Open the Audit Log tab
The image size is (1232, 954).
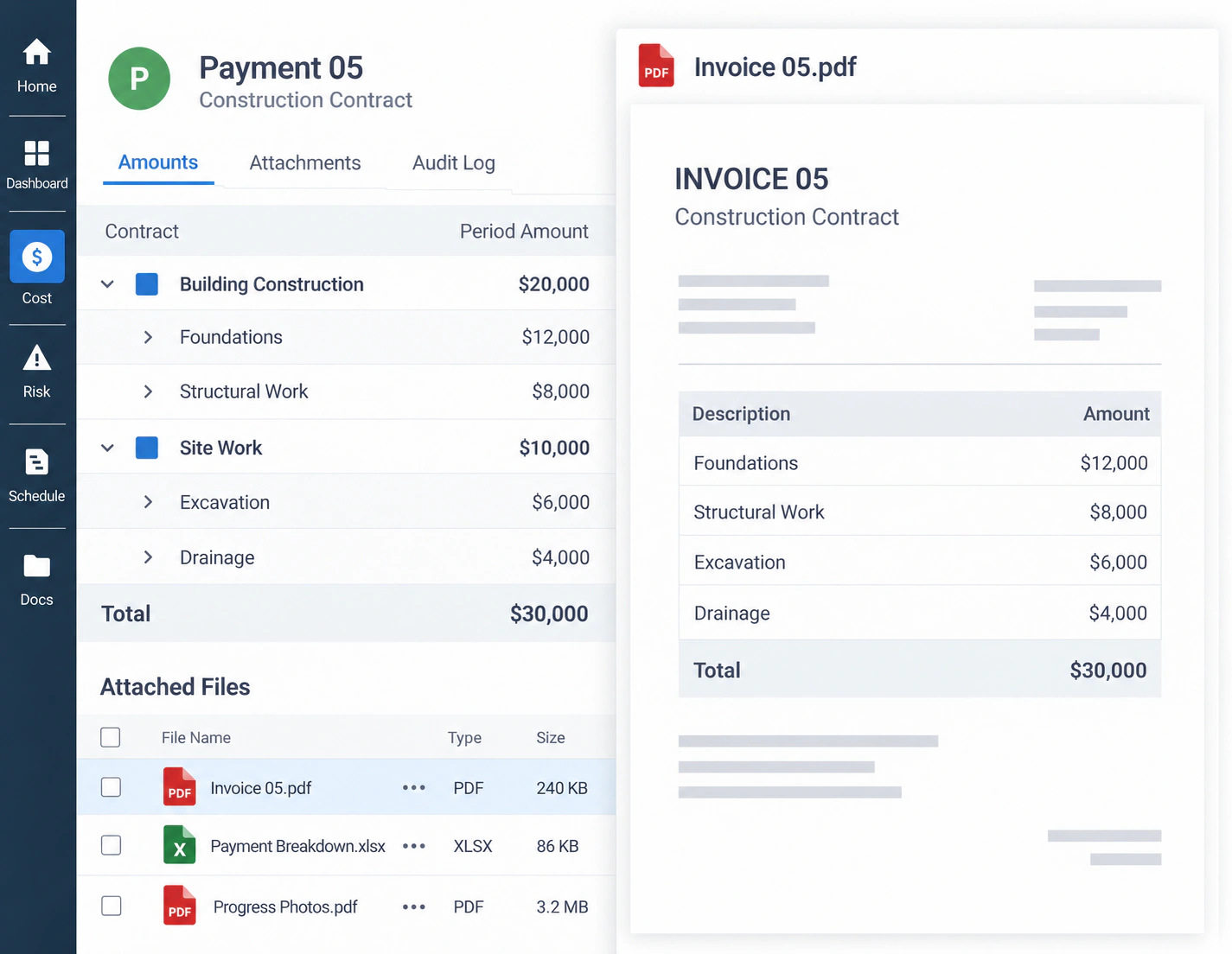pos(454,162)
